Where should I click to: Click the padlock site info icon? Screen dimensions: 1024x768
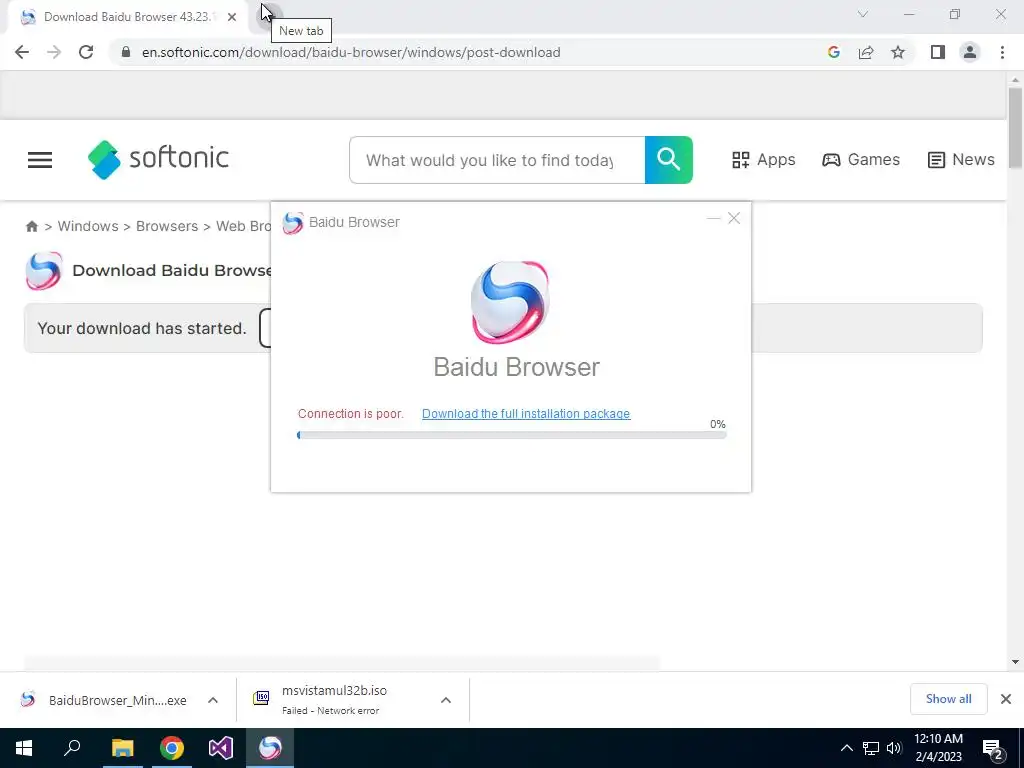[126, 52]
